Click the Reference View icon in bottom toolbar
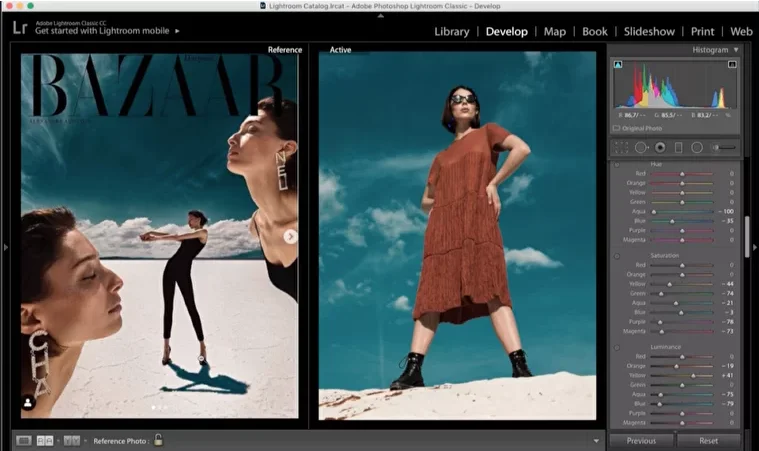The width and height of the screenshot is (759, 451). (x=45, y=440)
